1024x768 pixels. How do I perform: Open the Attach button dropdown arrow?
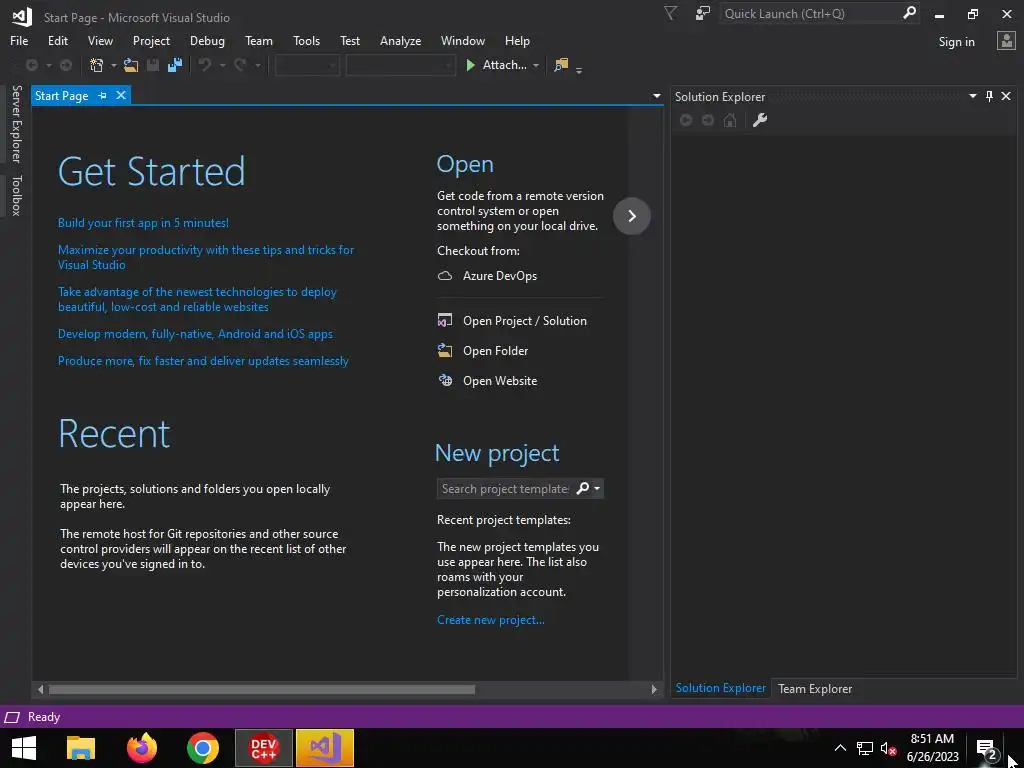[536, 65]
